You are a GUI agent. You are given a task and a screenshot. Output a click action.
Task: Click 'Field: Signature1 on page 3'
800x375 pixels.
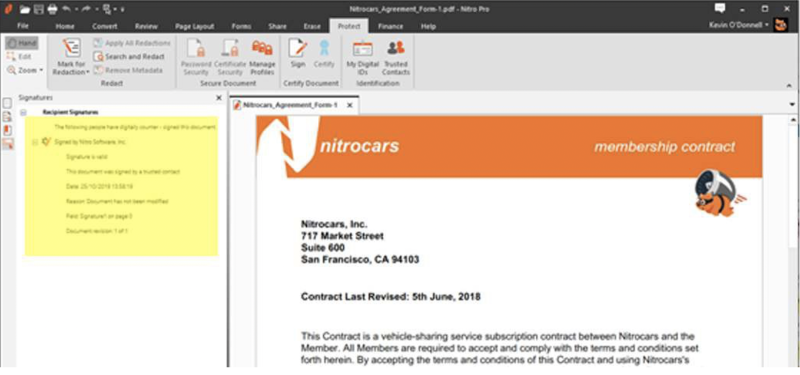pos(99,216)
